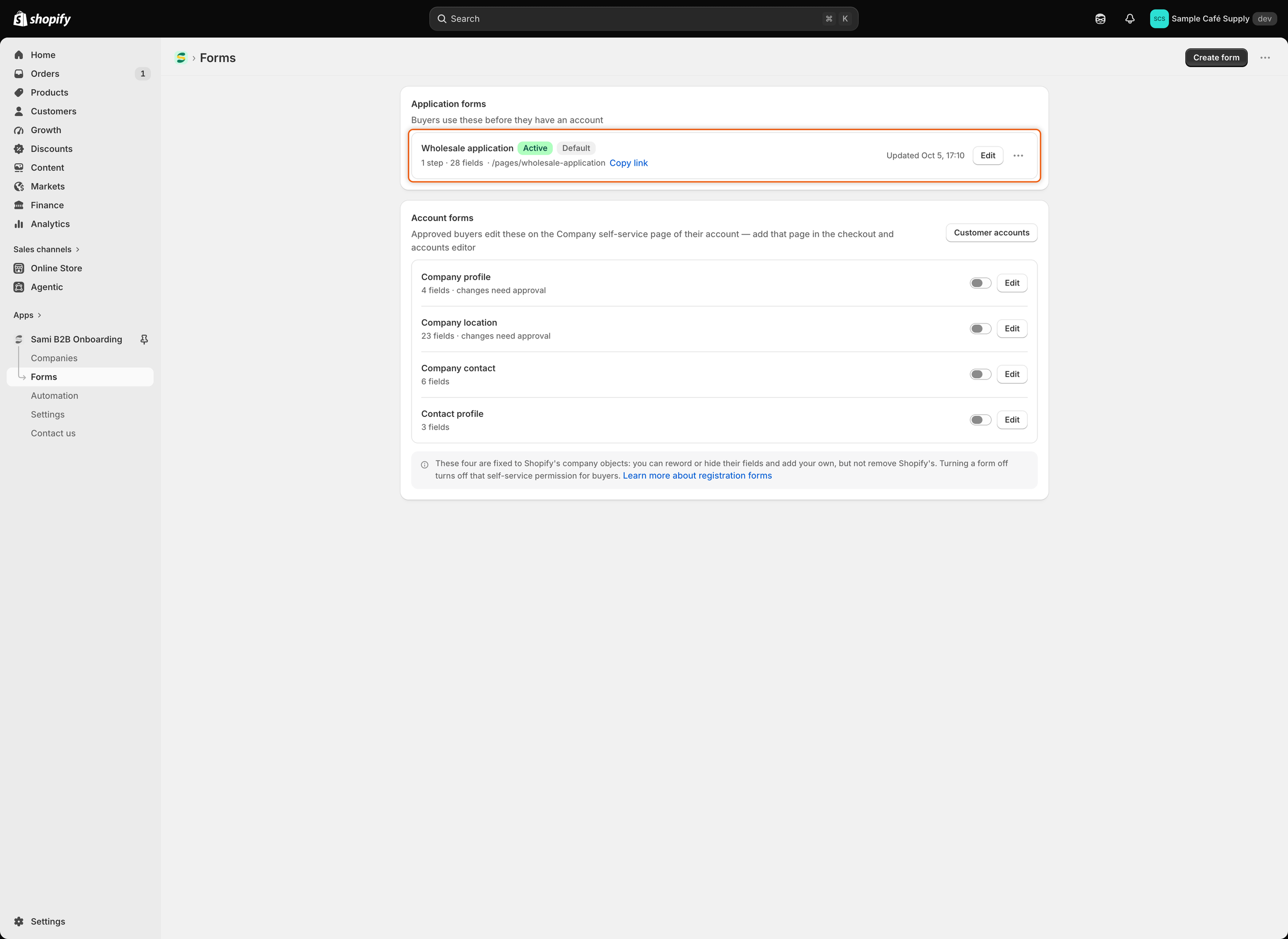The image size is (1288, 939).
Task: Select the Forms app menu item
Action: [80, 376]
